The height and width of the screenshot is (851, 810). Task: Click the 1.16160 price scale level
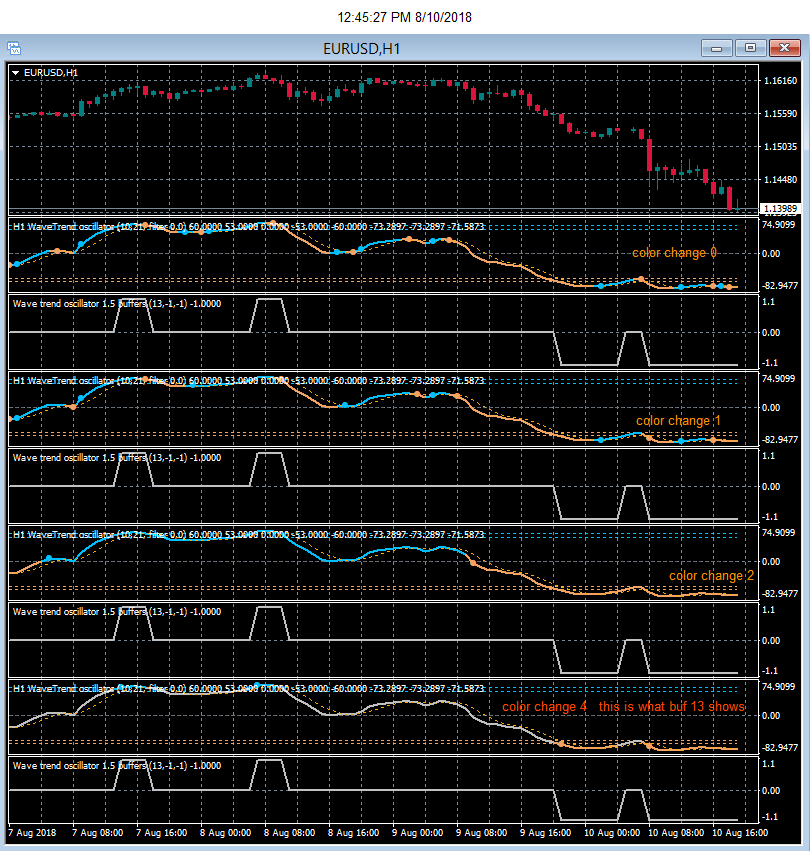click(780, 81)
